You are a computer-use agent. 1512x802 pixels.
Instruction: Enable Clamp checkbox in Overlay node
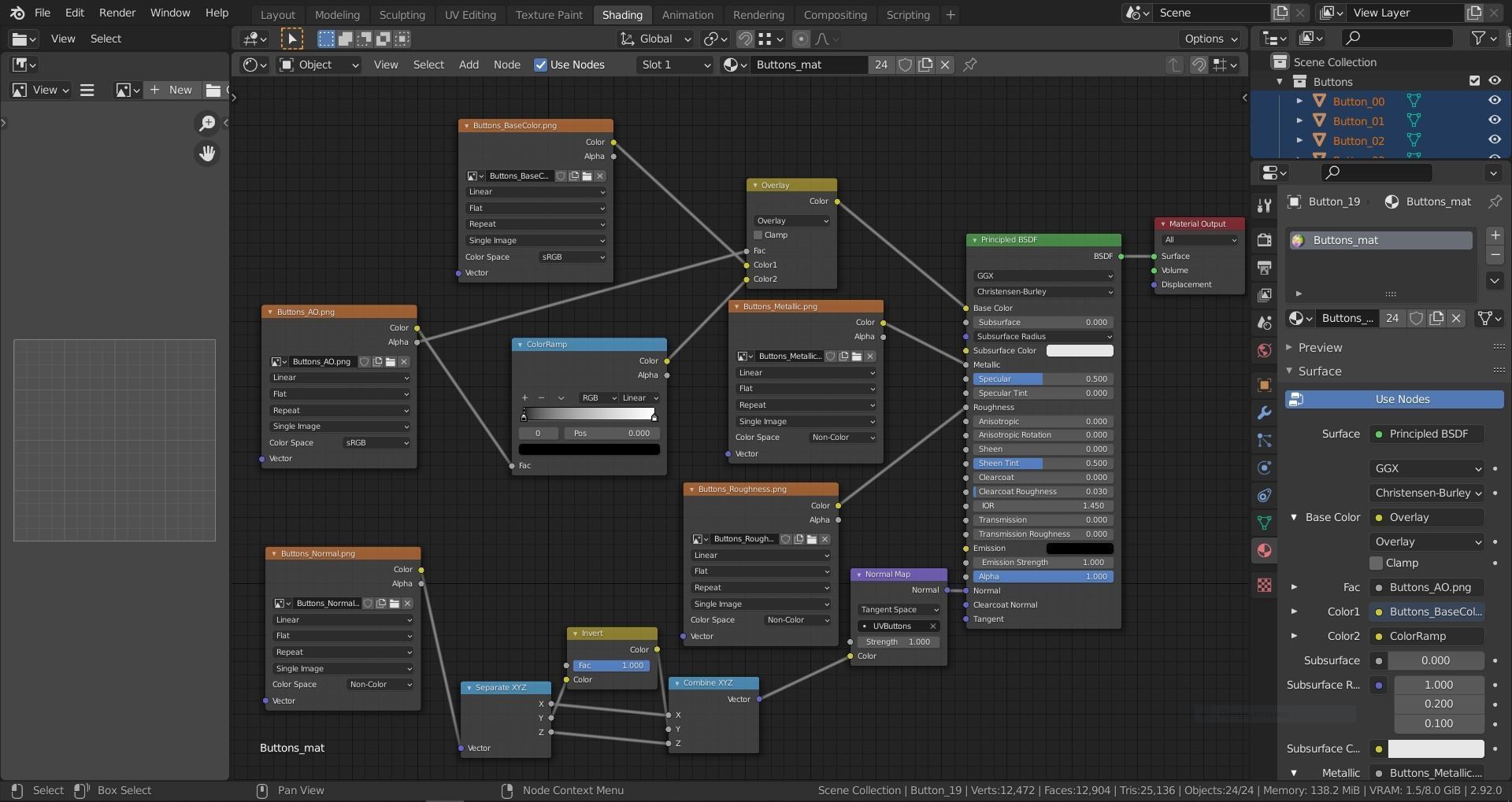(758, 235)
